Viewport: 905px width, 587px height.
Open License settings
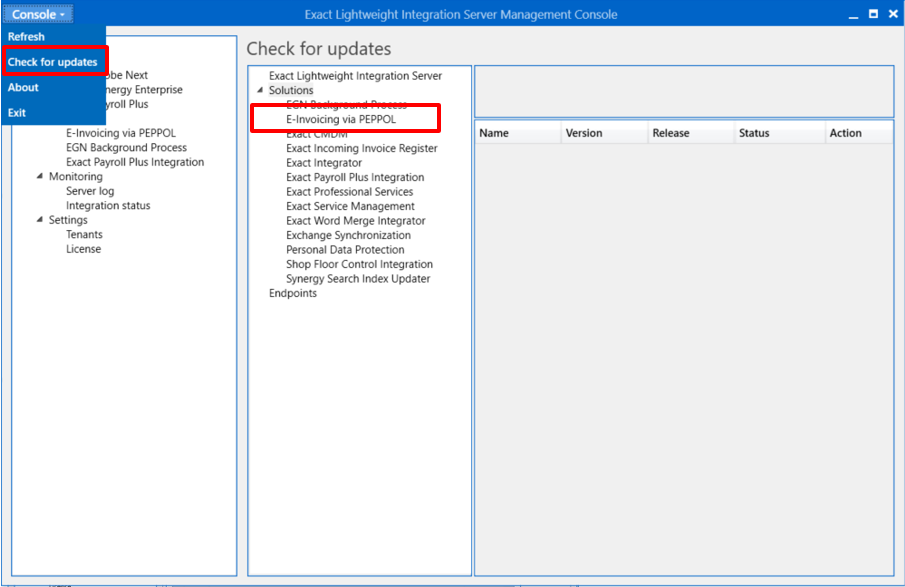click(x=83, y=249)
